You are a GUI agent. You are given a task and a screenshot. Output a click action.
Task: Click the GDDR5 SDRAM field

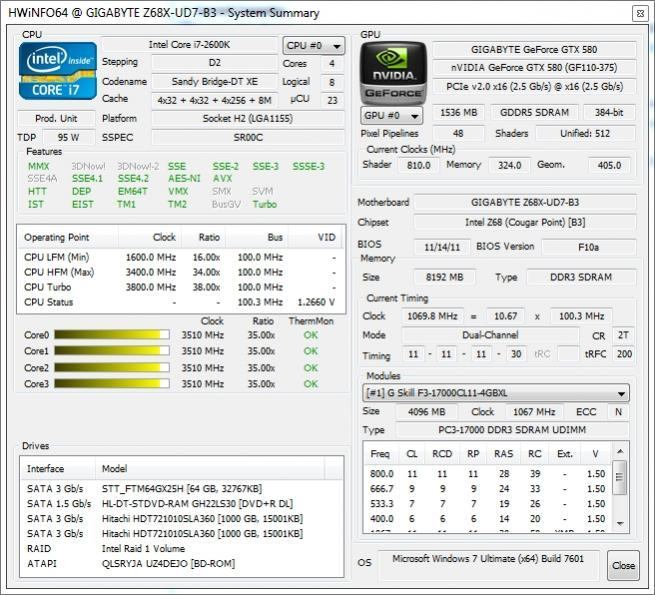pos(534,112)
